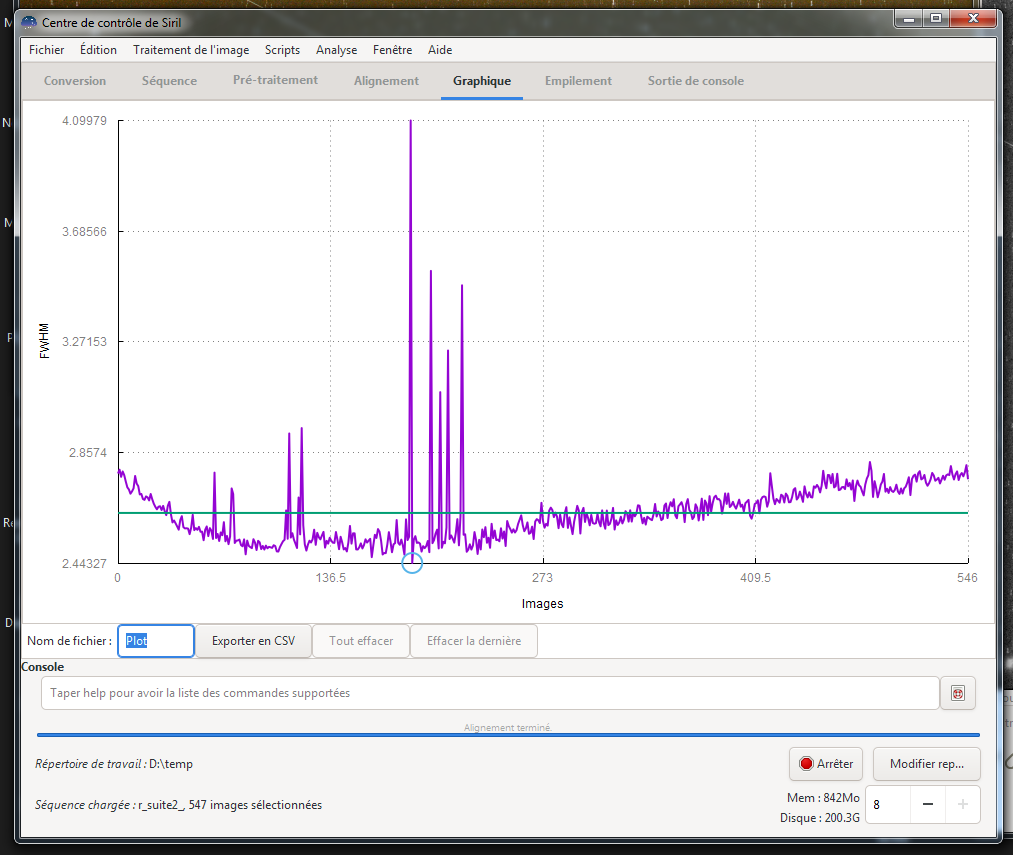The image size is (1013, 855).
Task: Decrease thread count with minus button
Action: point(928,804)
